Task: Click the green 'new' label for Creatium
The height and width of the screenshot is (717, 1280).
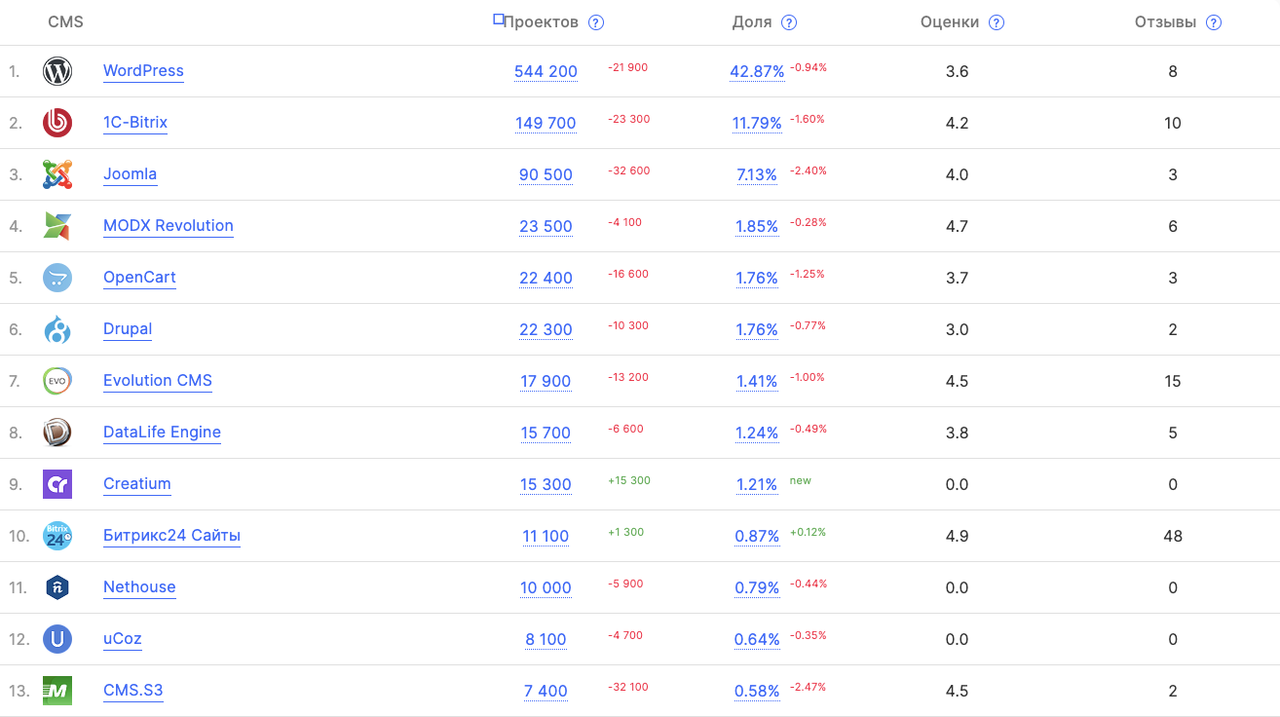Action: click(800, 481)
